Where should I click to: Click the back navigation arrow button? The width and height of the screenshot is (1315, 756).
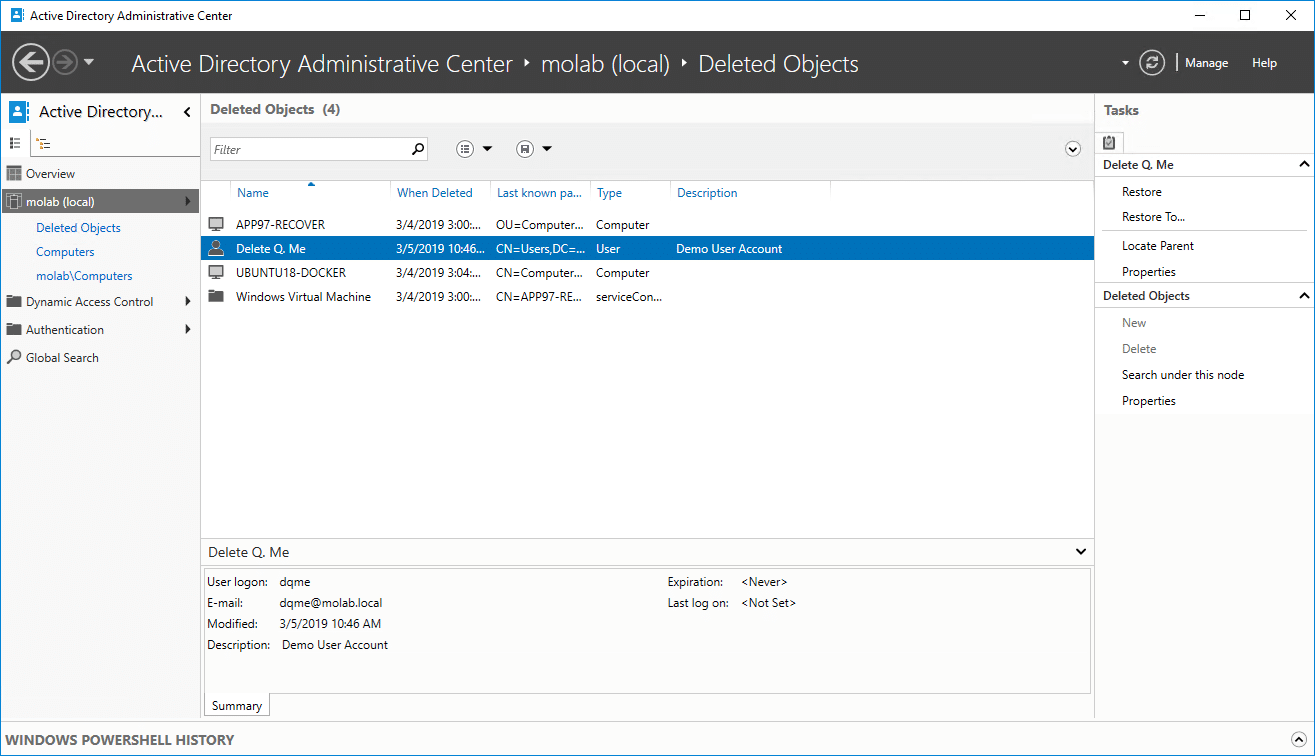(31, 62)
